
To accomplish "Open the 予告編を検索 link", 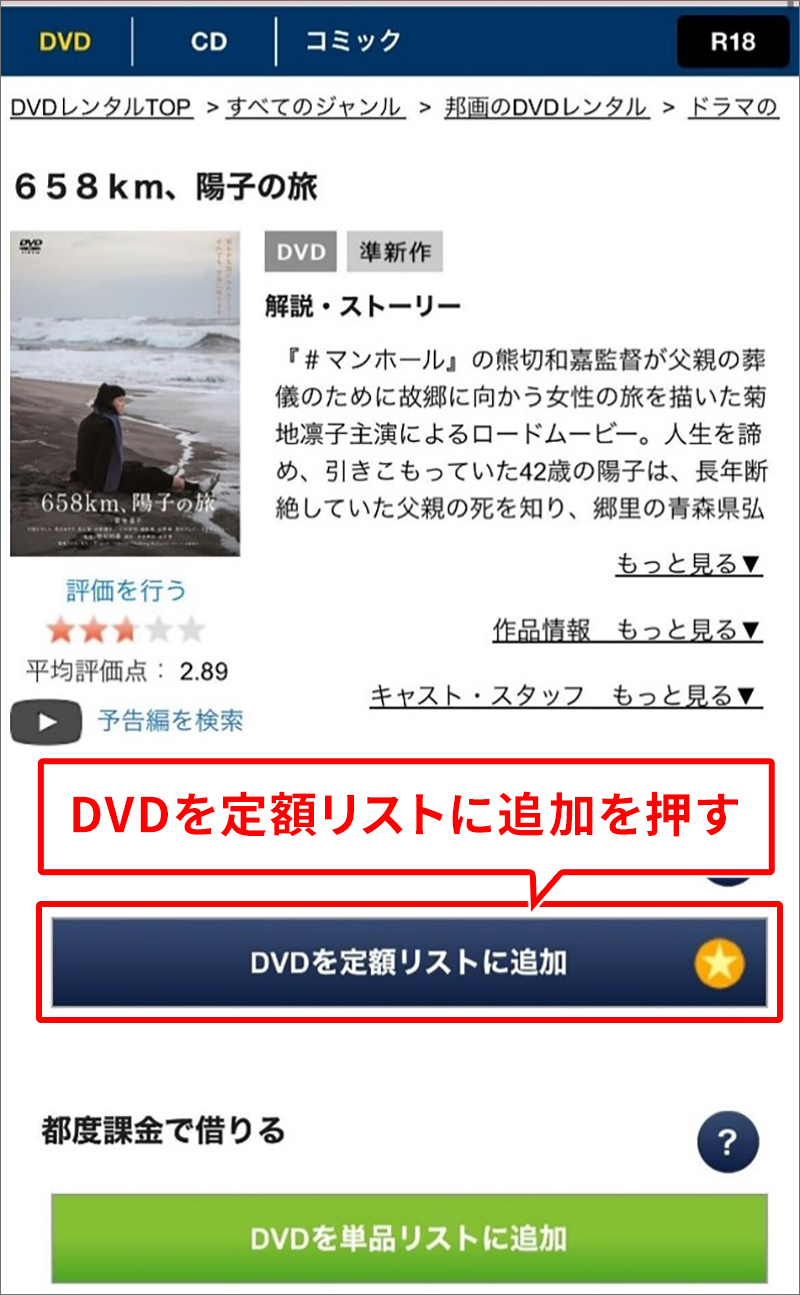I will click(x=170, y=720).
